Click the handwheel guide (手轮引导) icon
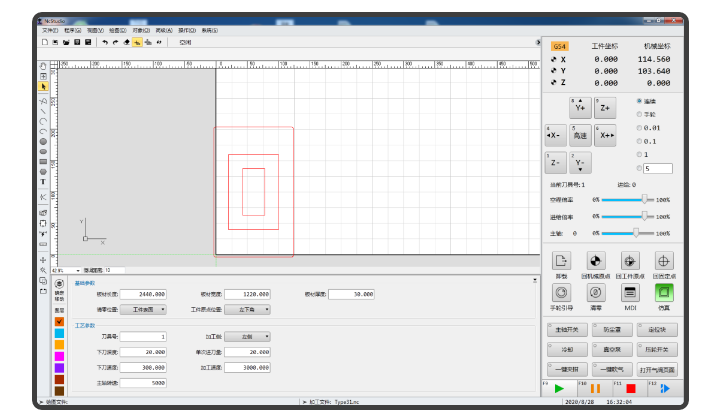Image resolution: width=717 pixels, height=420 pixels. [561, 292]
